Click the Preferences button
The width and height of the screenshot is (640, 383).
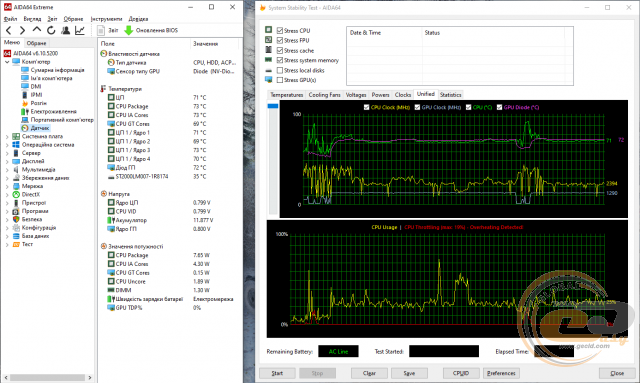coord(501,373)
